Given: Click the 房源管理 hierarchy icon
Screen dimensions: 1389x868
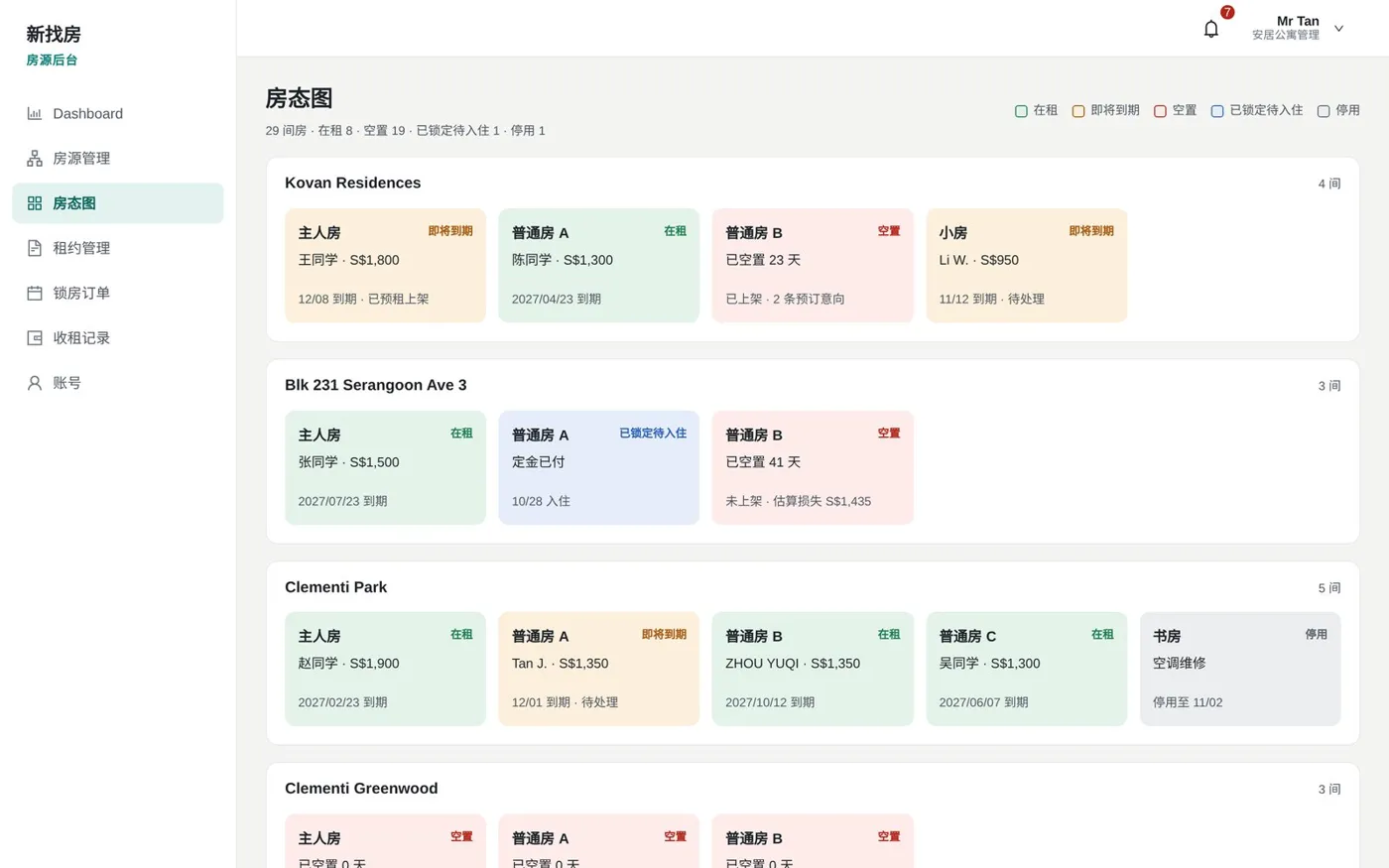Looking at the screenshot, I should 35,158.
